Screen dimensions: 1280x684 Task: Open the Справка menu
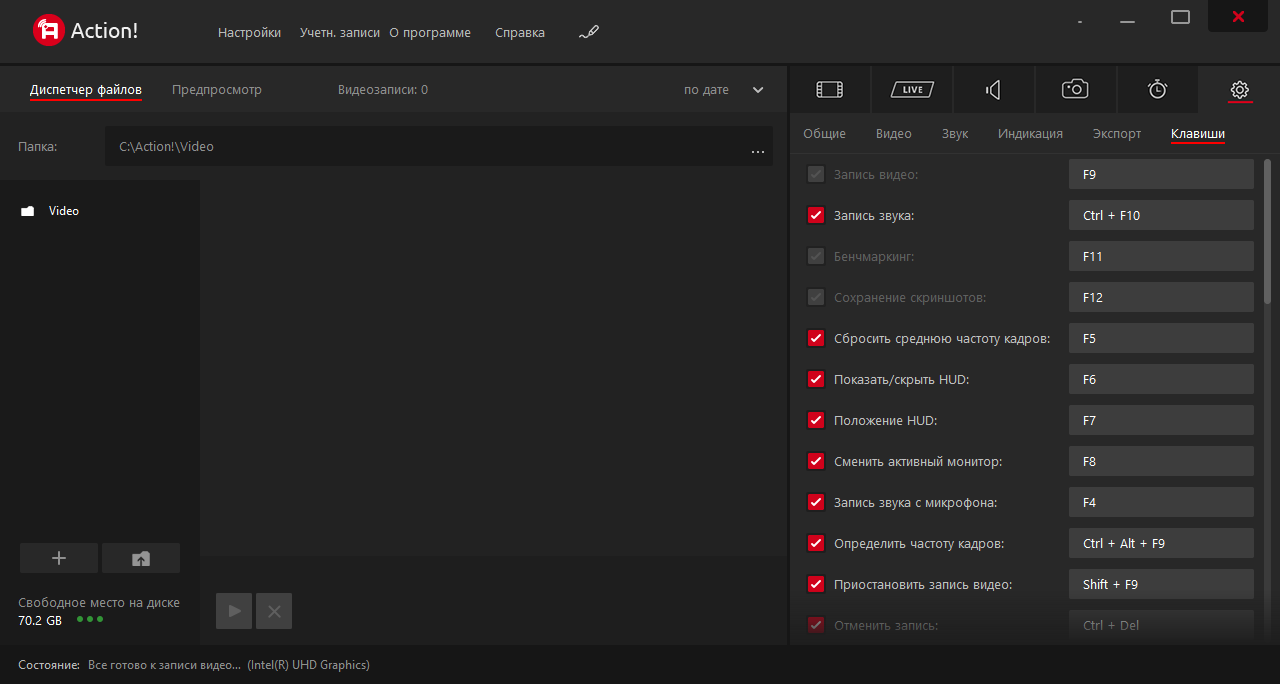pos(520,32)
